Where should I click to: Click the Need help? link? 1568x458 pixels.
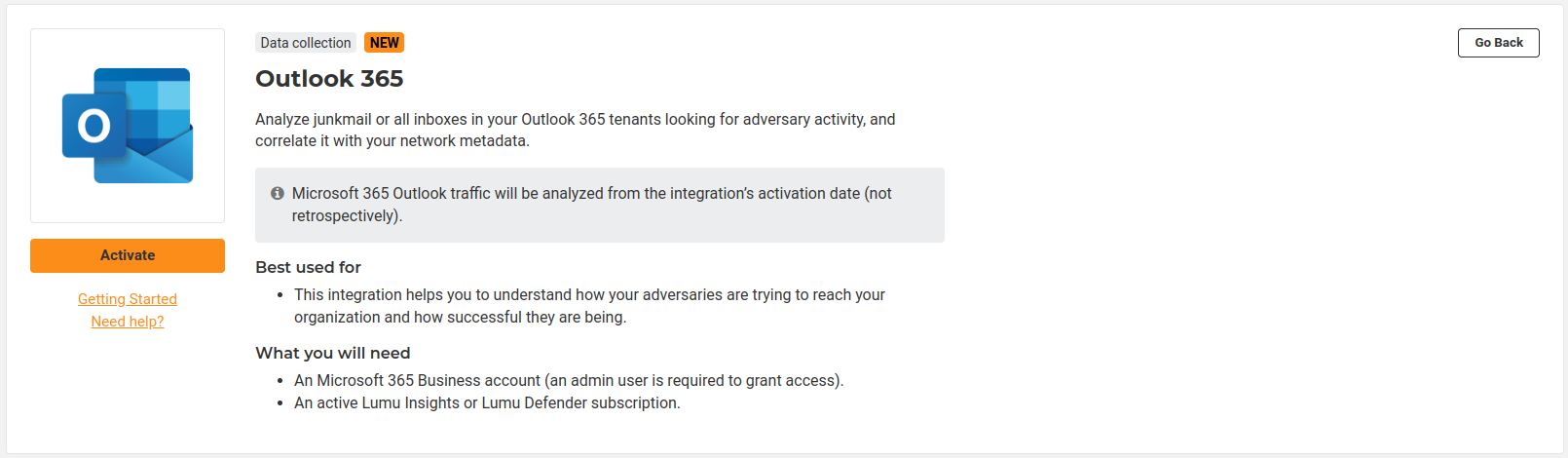click(x=128, y=322)
